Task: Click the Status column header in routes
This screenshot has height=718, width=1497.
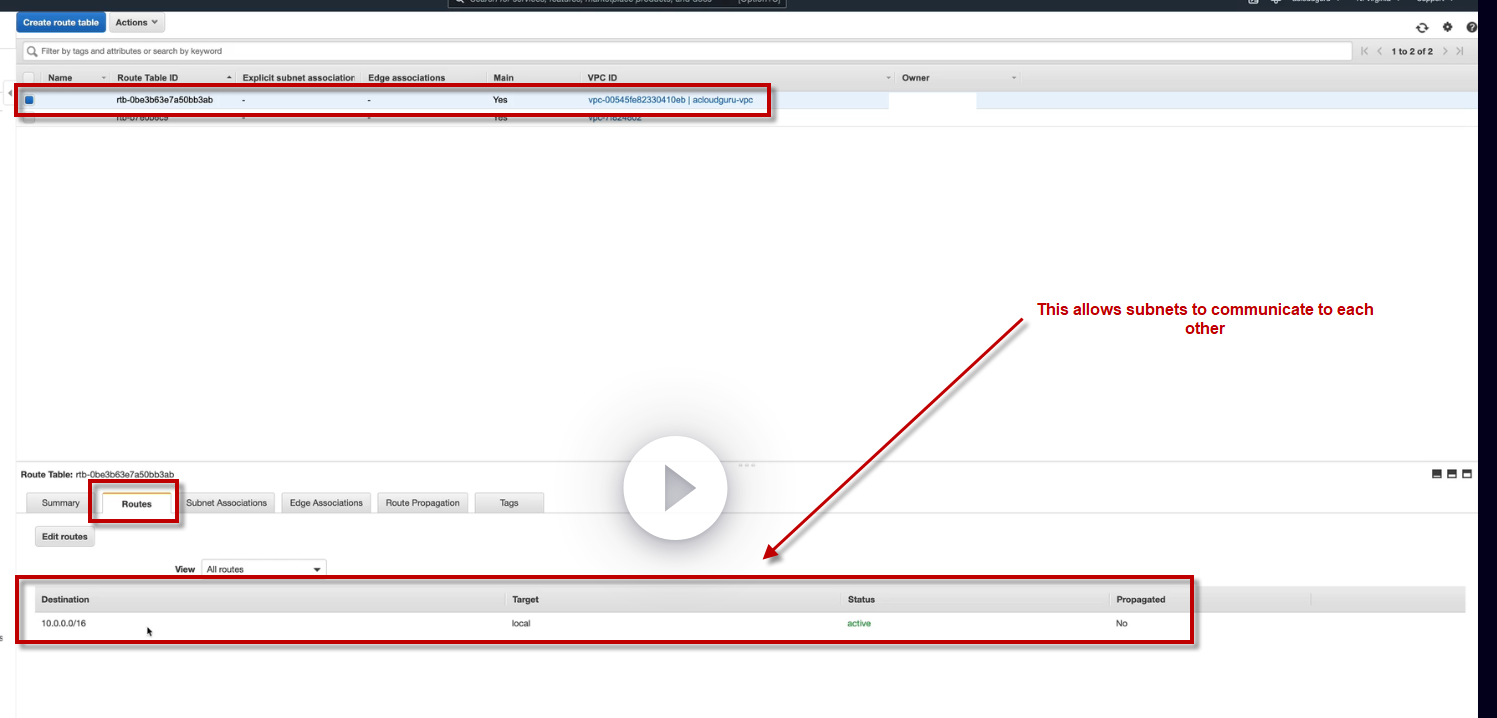Action: click(861, 600)
